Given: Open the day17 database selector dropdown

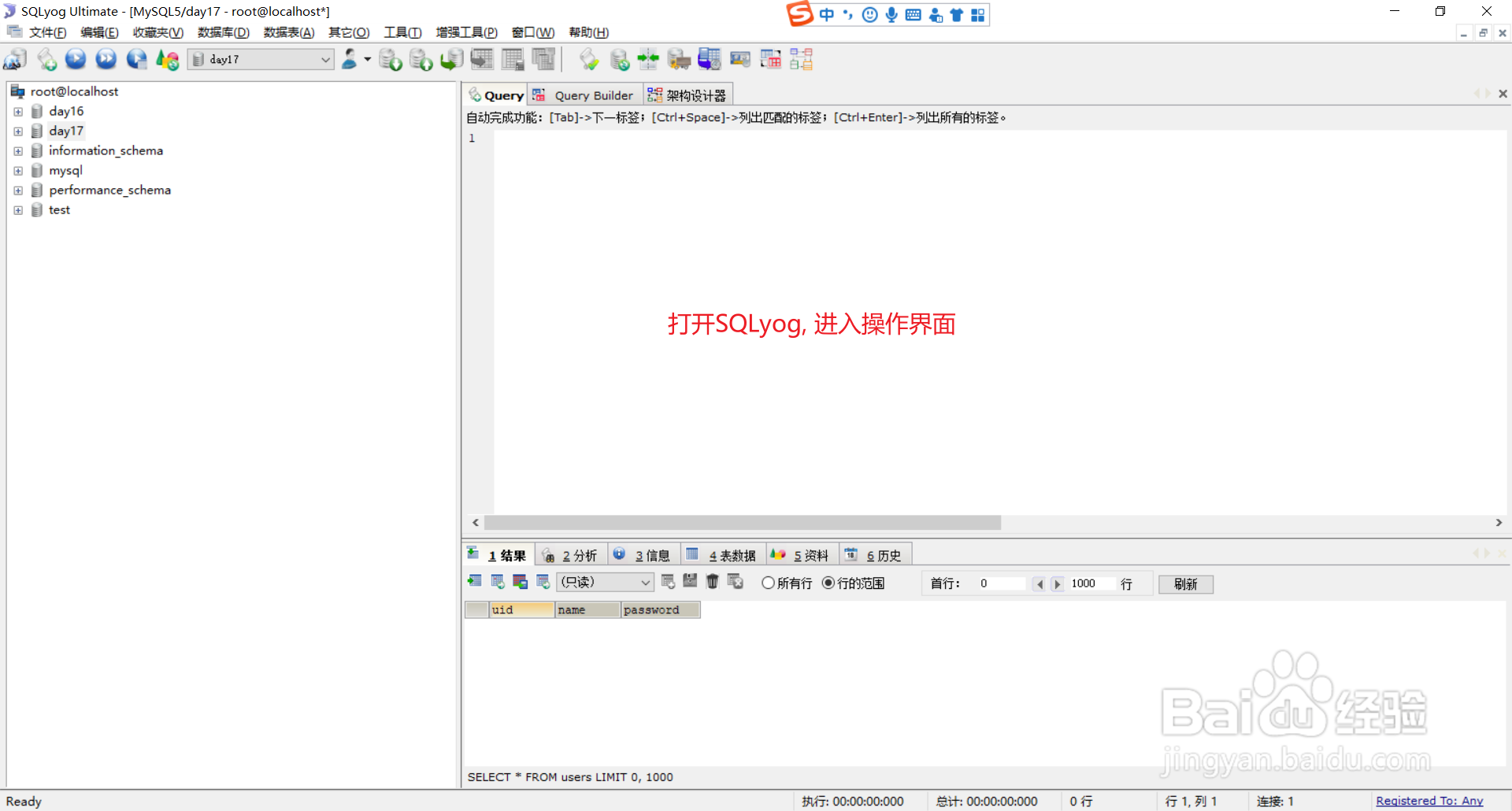Looking at the screenshot, I should tap(261, 59).
